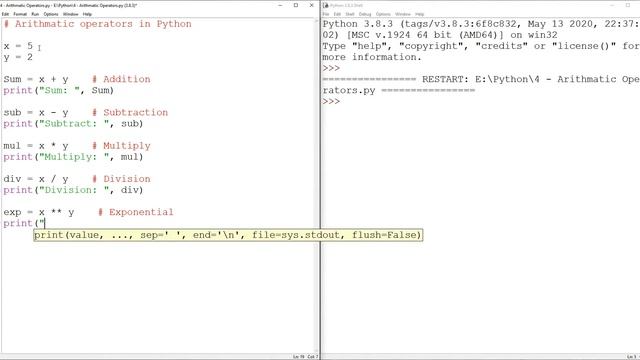Open the Help menu in the Python Shell window
640x360 pixels.
pyautogui.click(x=420, y=14)
